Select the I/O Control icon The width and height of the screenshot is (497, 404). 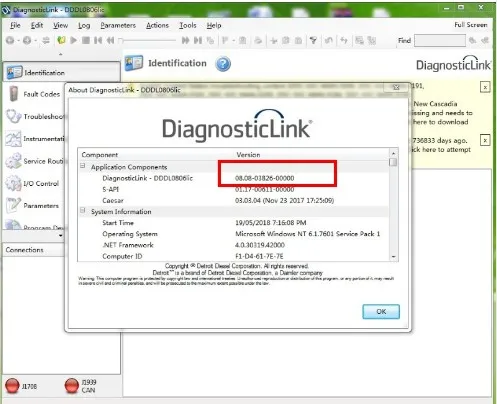13,183
